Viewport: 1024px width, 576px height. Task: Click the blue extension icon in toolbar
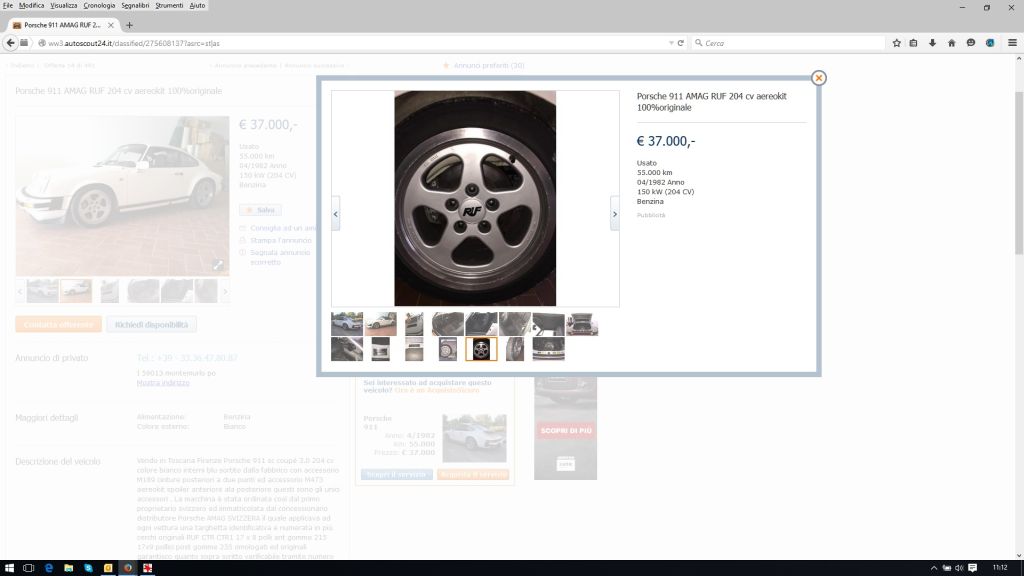tap(990, 43)
